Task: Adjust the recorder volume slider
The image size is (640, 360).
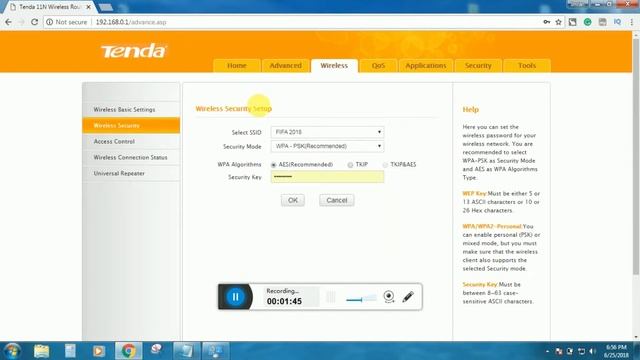Action: tap(361, 299)
